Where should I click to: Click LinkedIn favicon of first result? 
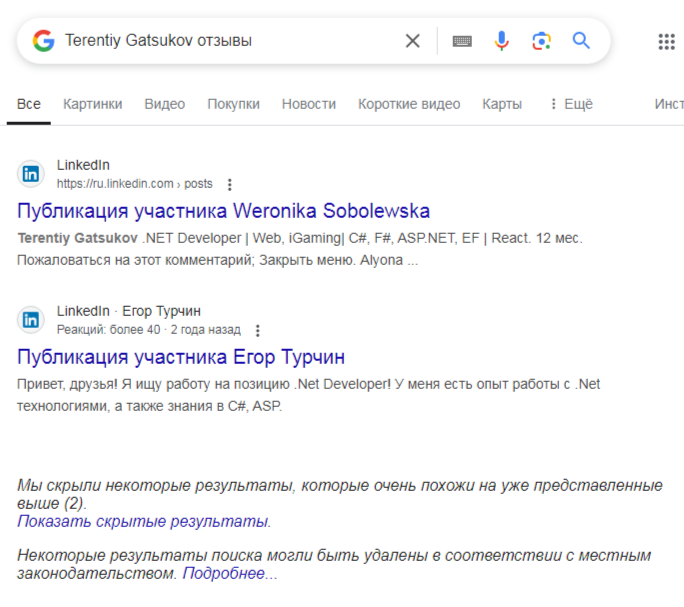pos(32,174)
